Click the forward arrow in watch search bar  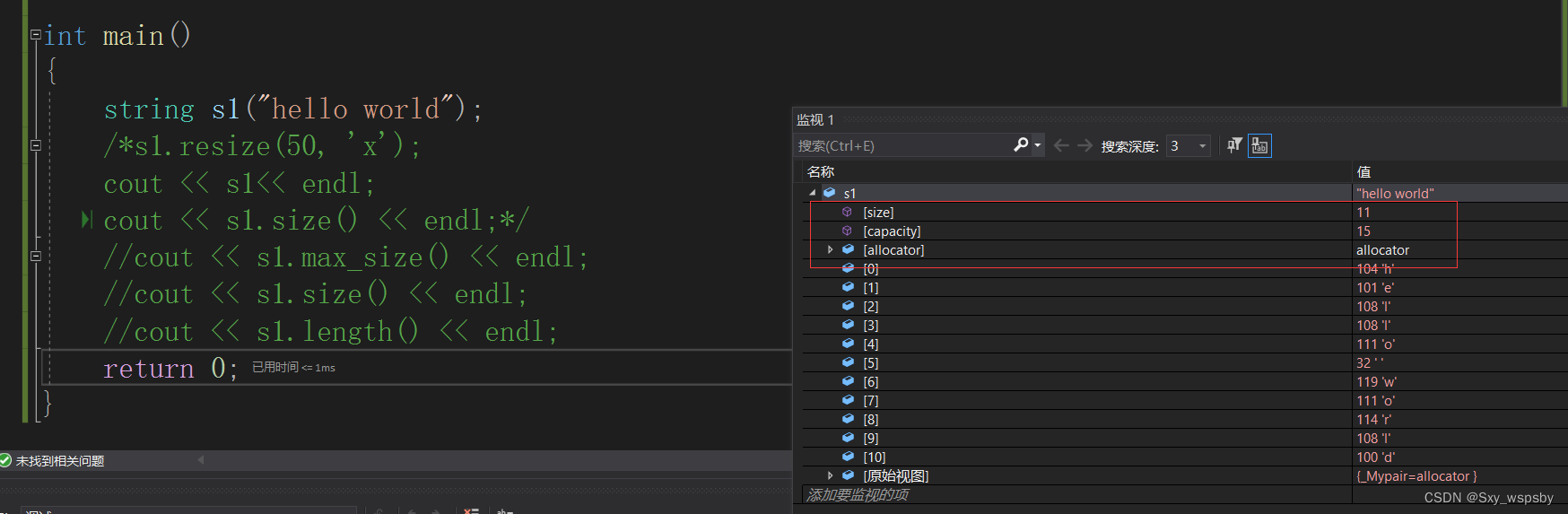pos(1085,145)
